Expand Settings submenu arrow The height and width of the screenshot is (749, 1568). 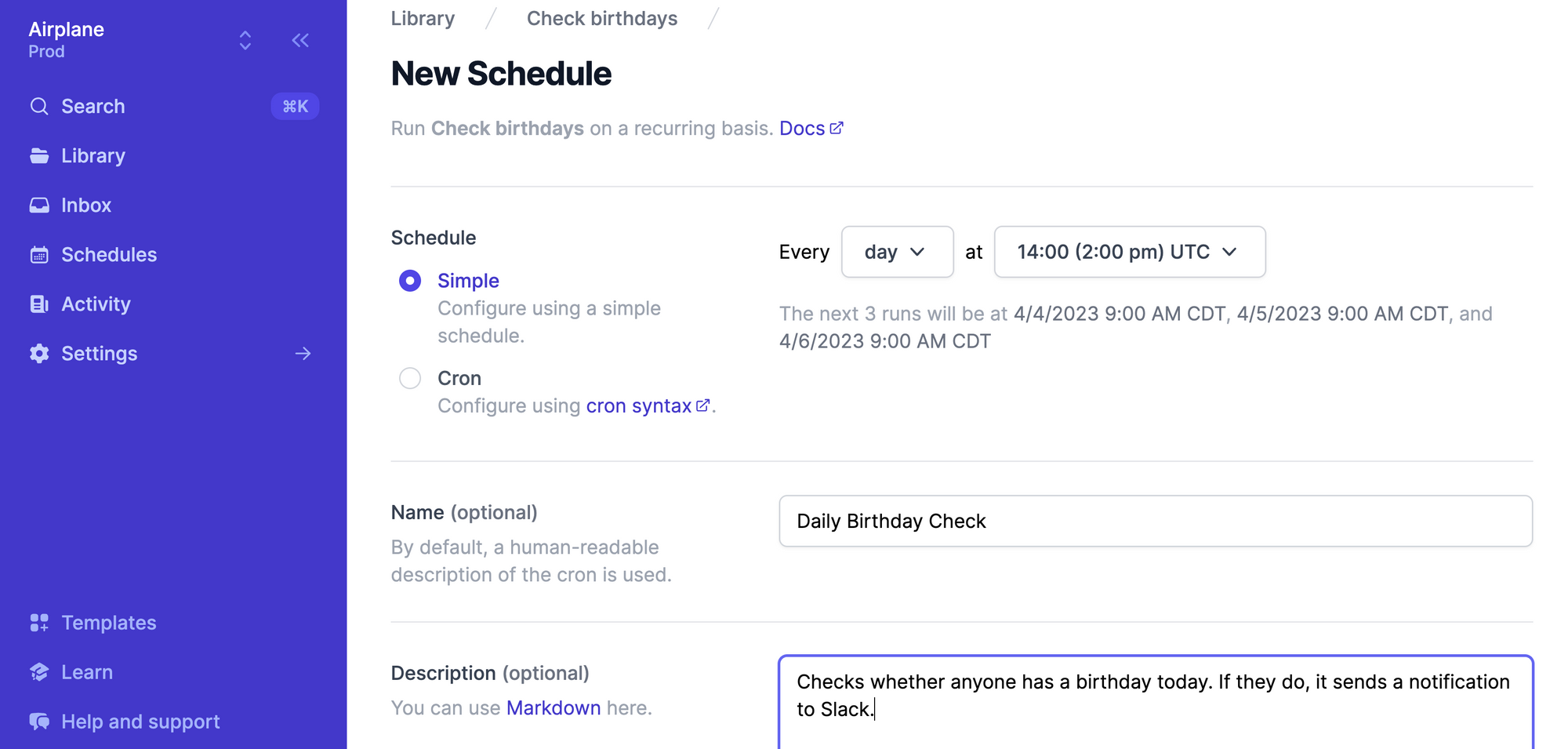pos(303,354)
